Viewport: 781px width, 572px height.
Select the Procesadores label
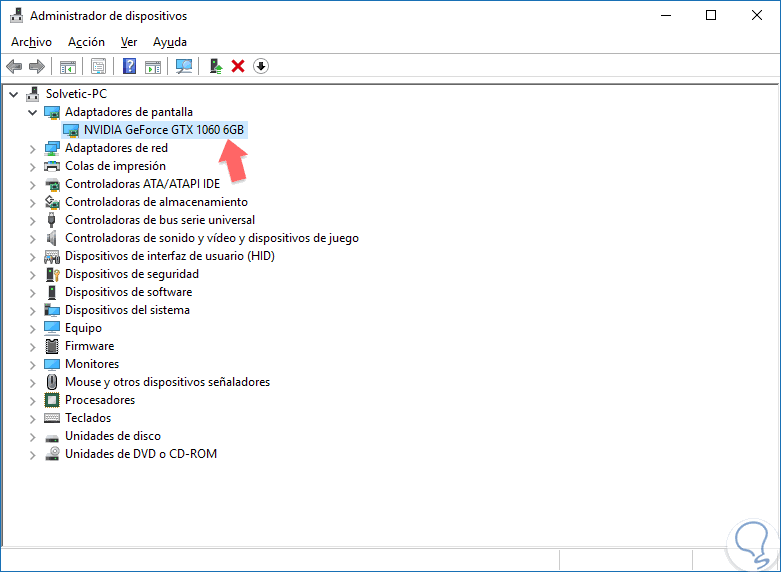click(x=100, y=400)
